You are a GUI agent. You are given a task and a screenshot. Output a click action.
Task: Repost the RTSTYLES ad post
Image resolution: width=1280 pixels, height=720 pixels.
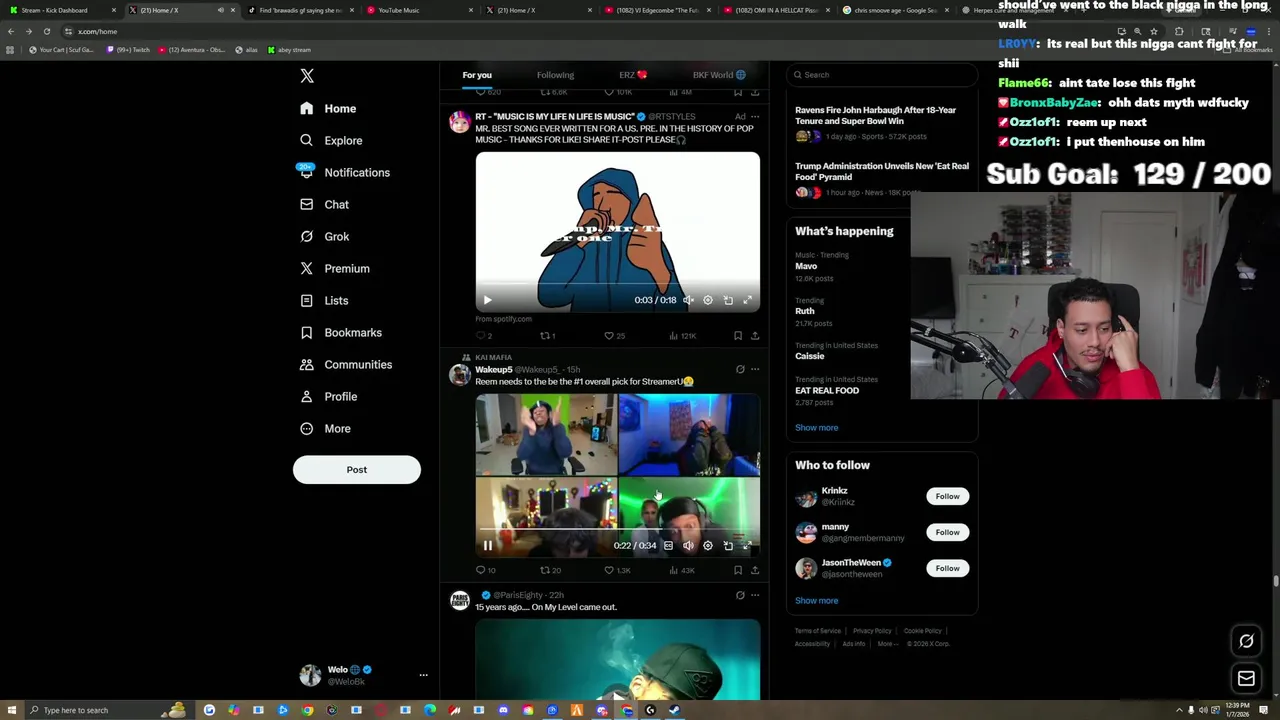coord(546,336)
